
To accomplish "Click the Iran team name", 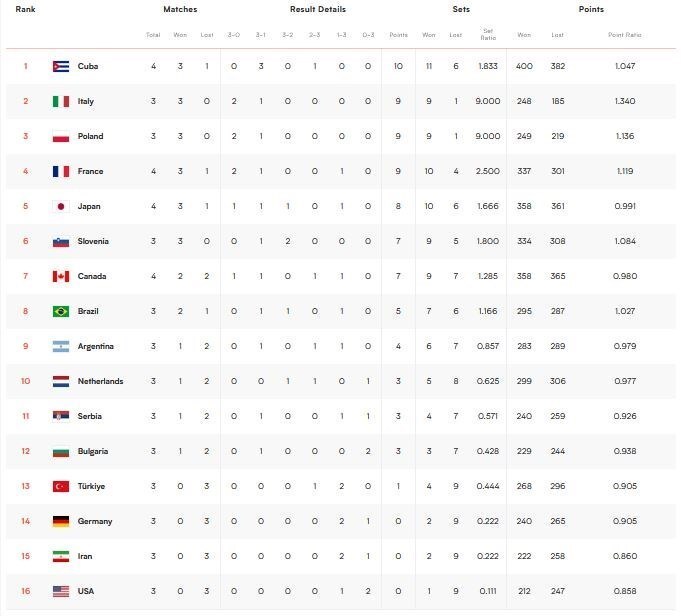I will [x=86, y=556].
